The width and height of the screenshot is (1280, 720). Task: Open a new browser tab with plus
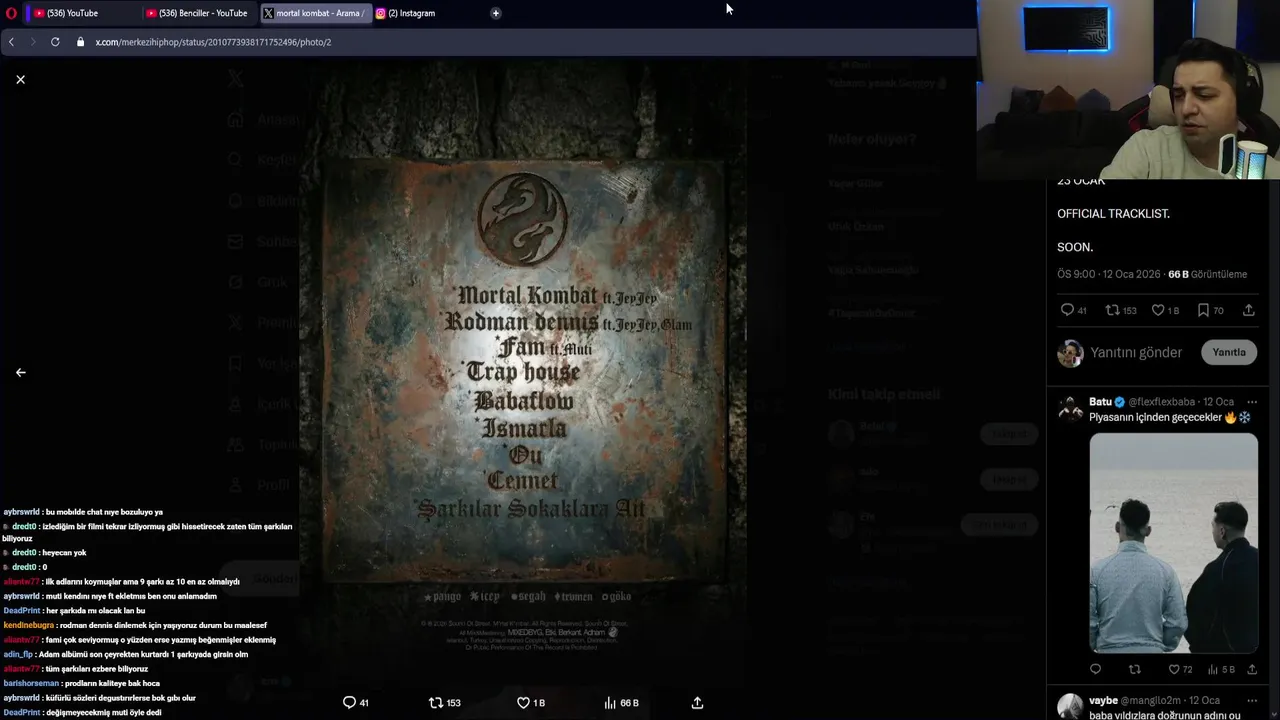pyautogui.click(x=495, y=13)
